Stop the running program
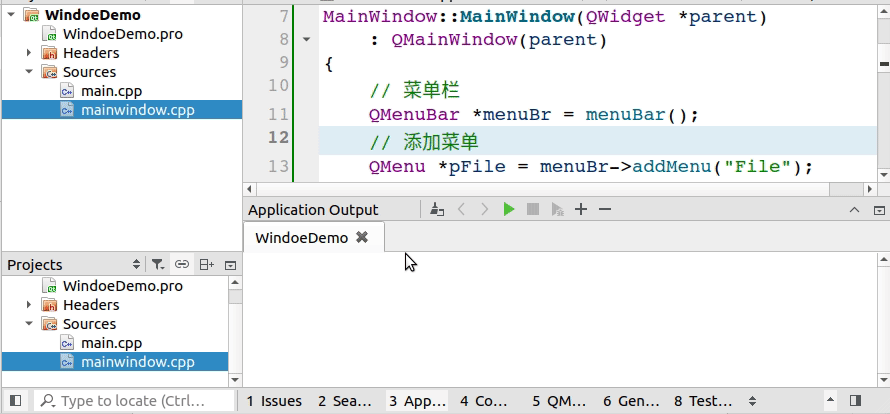 click(x=532, y=210)
